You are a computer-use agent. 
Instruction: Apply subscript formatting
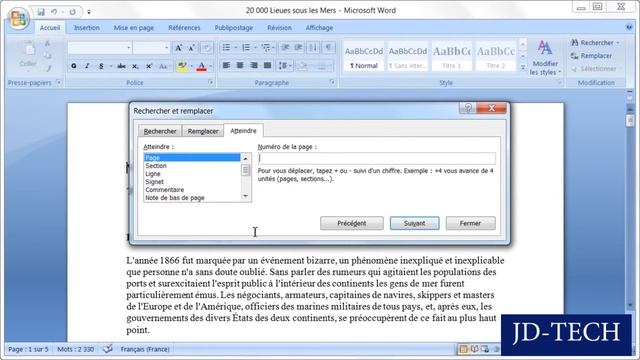click(x=135, y=66)
